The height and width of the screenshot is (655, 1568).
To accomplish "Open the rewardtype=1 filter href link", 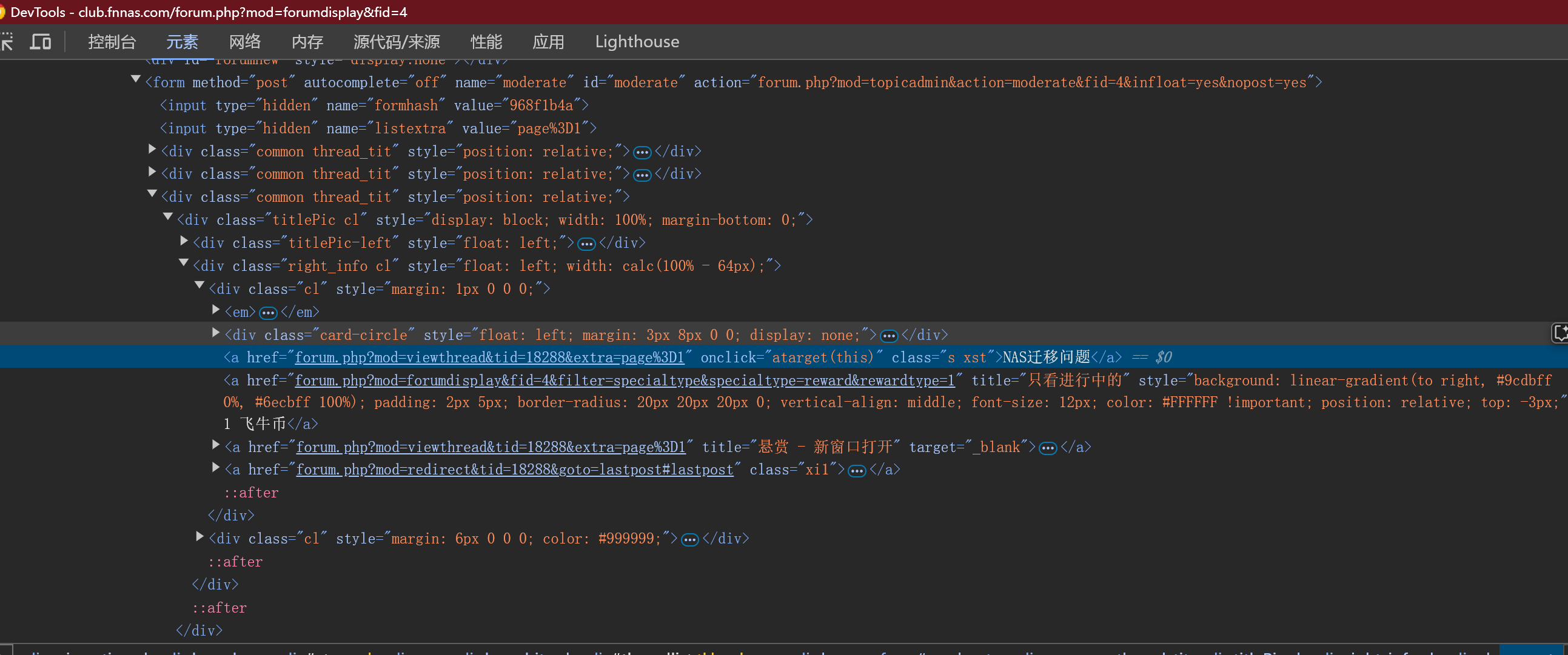I will 625,380.
